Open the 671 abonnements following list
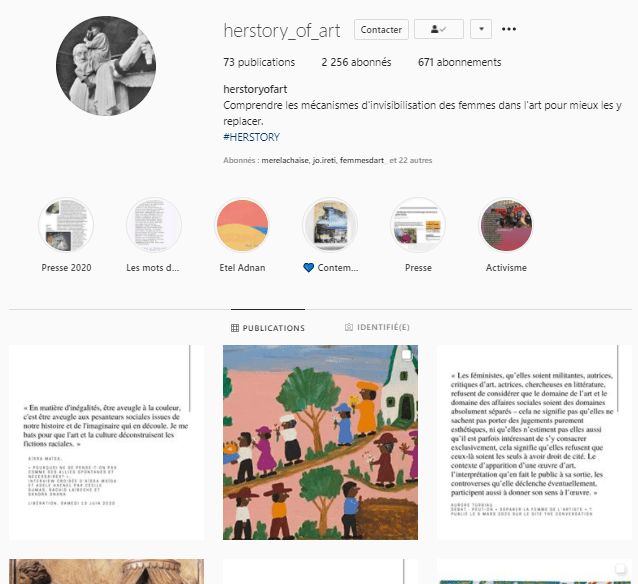This screenshot has width=638, height=584. [459, 62]
